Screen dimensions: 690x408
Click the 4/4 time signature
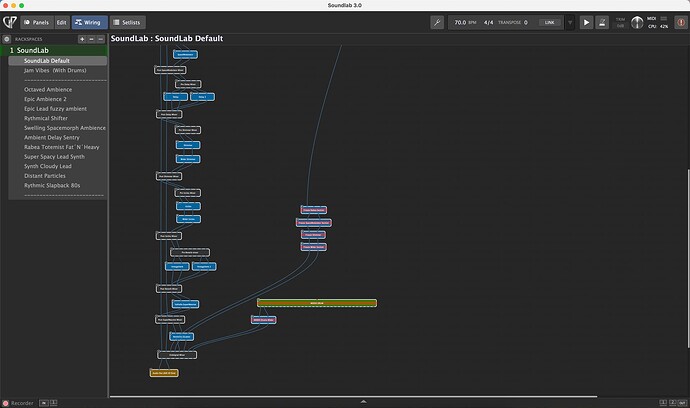pyautogui.click(x=488, y=22)
